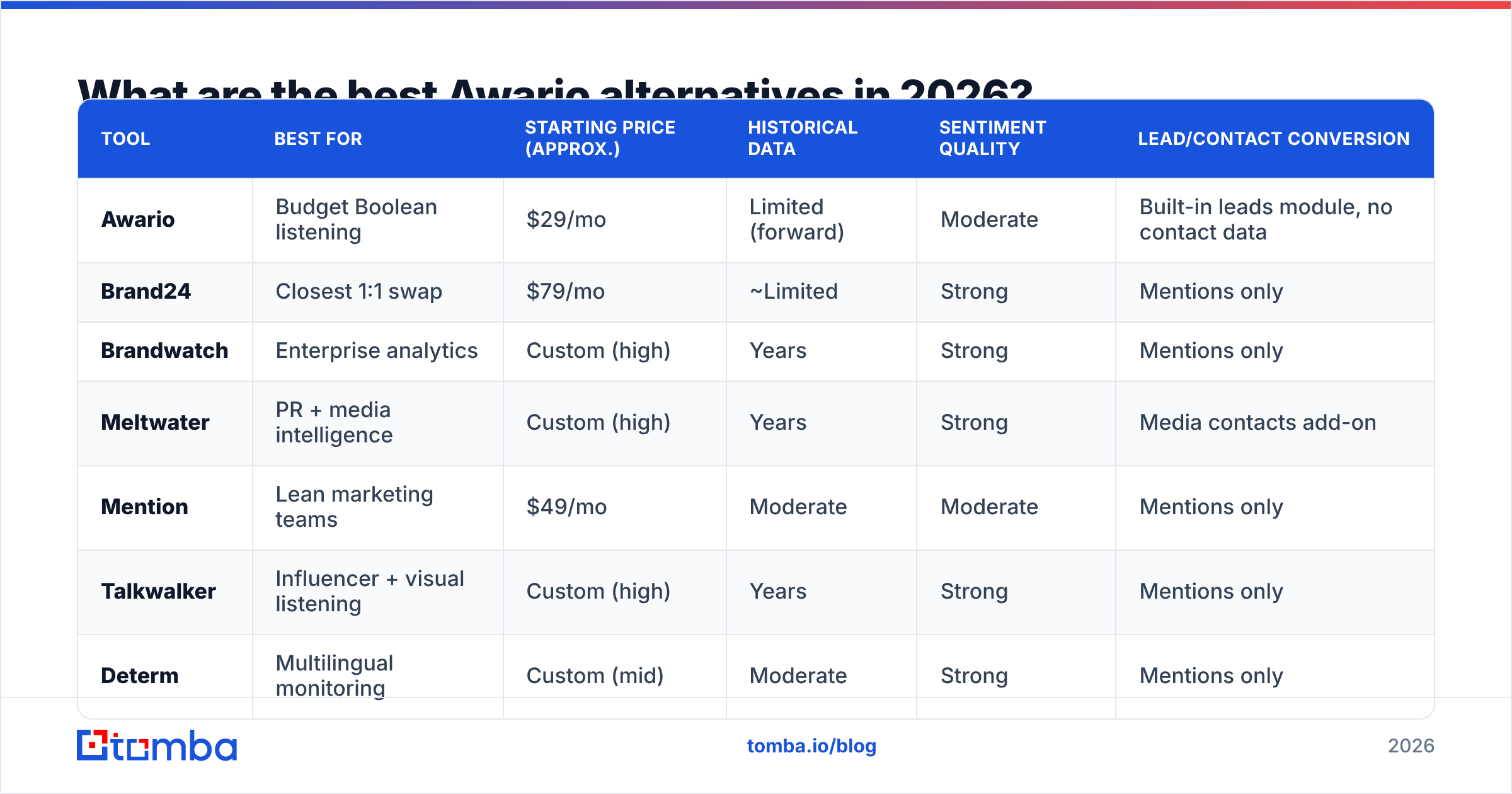This screenshot has width=1512, height=794.
Task: Click the Limited (forward) historical data cell
Action: coord(822,220)
